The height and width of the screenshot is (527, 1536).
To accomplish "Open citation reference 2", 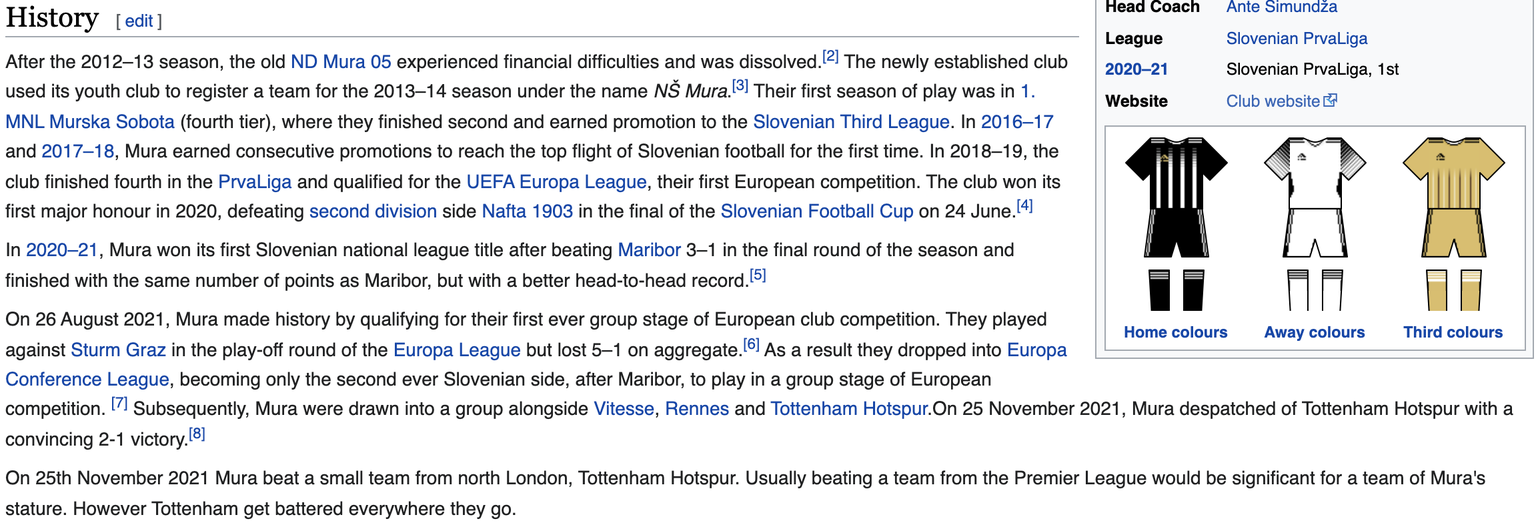I will [x=830, y=57].
